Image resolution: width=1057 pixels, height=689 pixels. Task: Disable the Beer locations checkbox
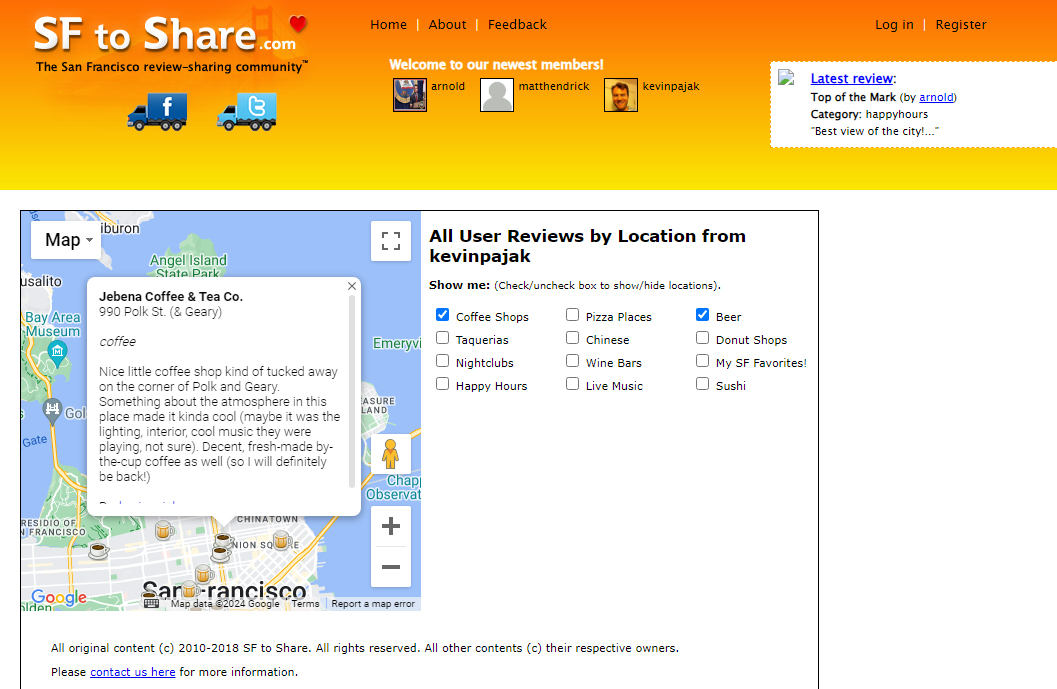coord(703,315)
